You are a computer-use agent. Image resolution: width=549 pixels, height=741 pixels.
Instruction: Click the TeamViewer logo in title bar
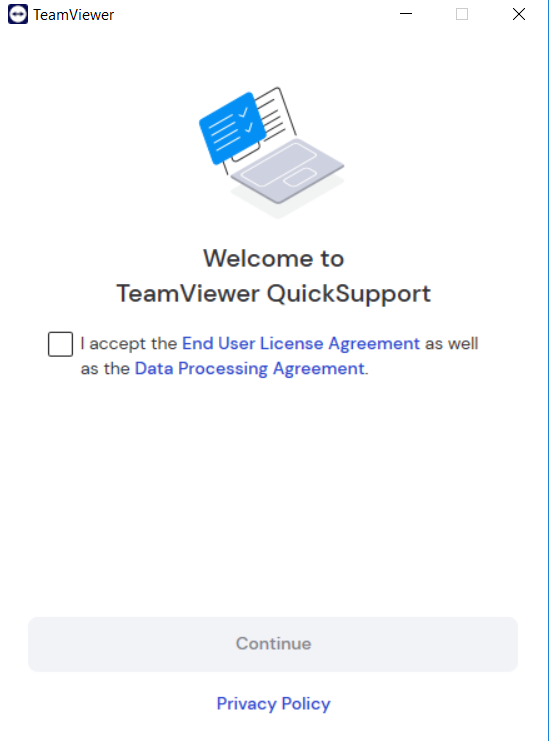tap(18, 14)
